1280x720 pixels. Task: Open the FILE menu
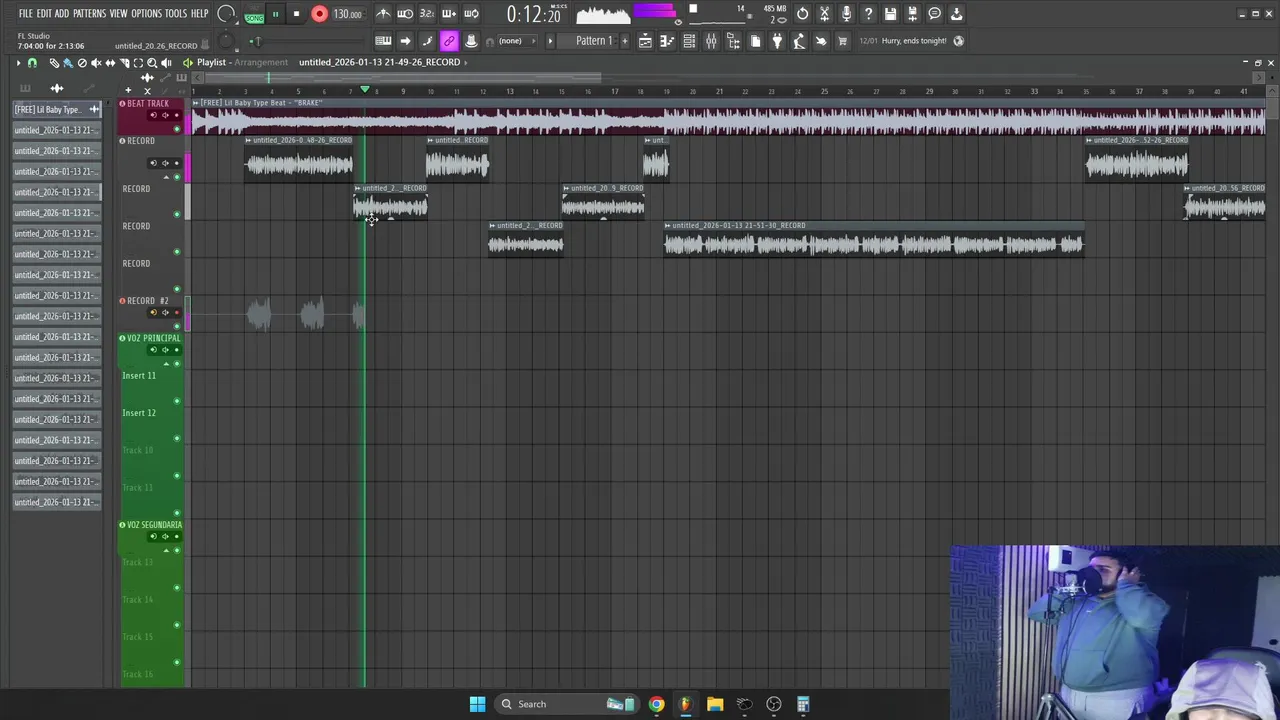25,14
